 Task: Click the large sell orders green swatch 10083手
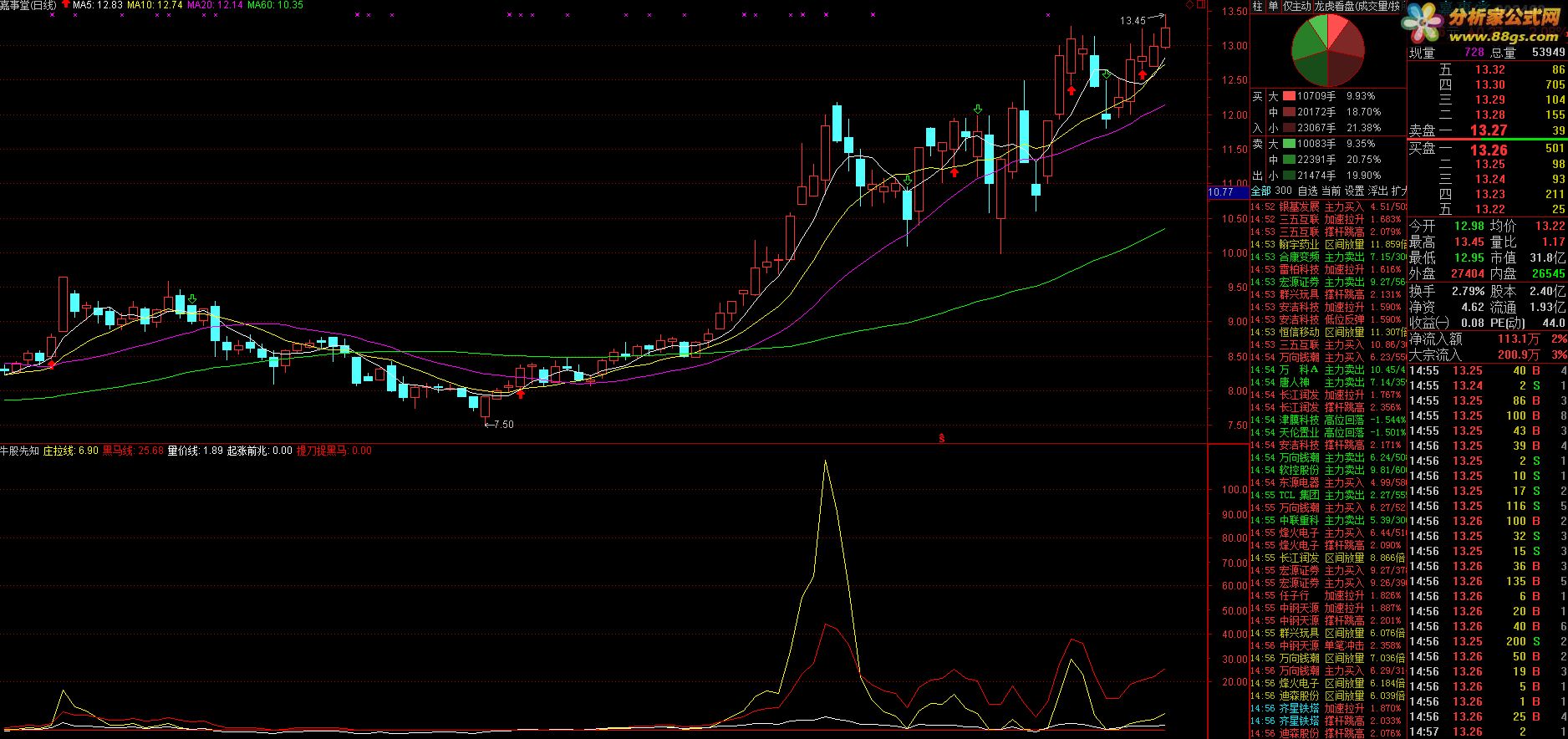[x=1290, y=144]
